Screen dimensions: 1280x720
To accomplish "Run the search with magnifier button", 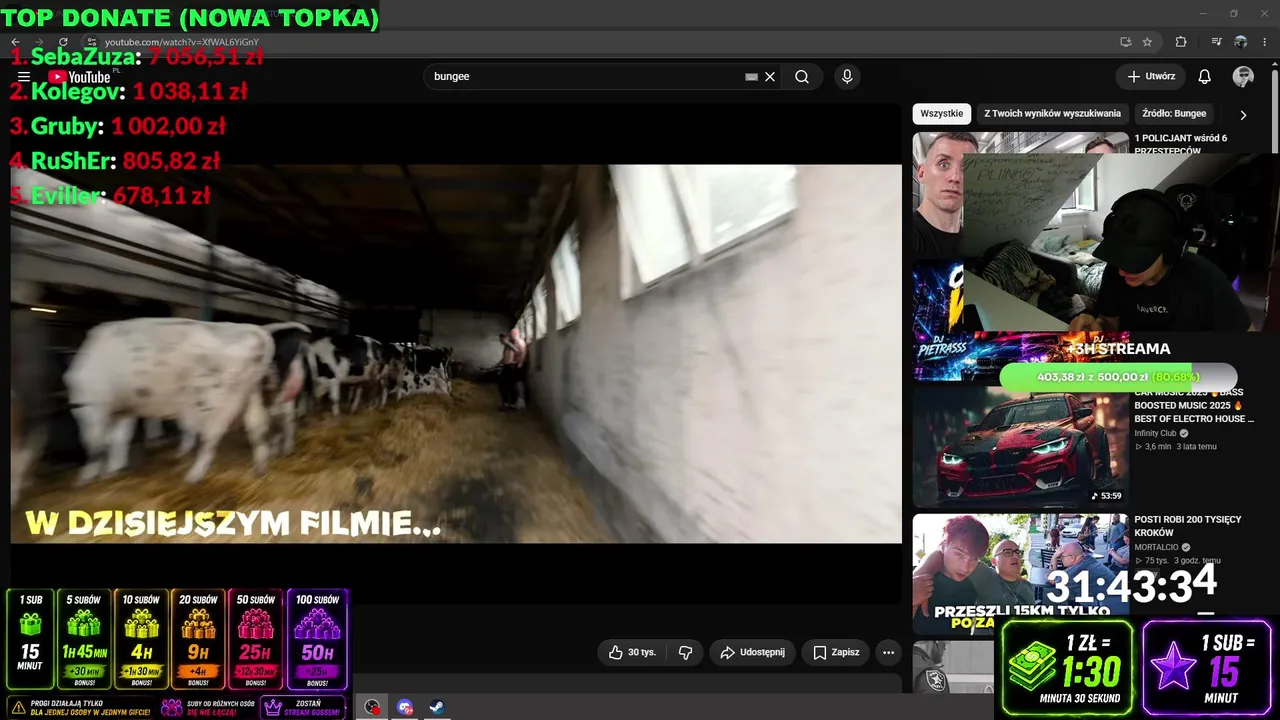I will [802, 77].
